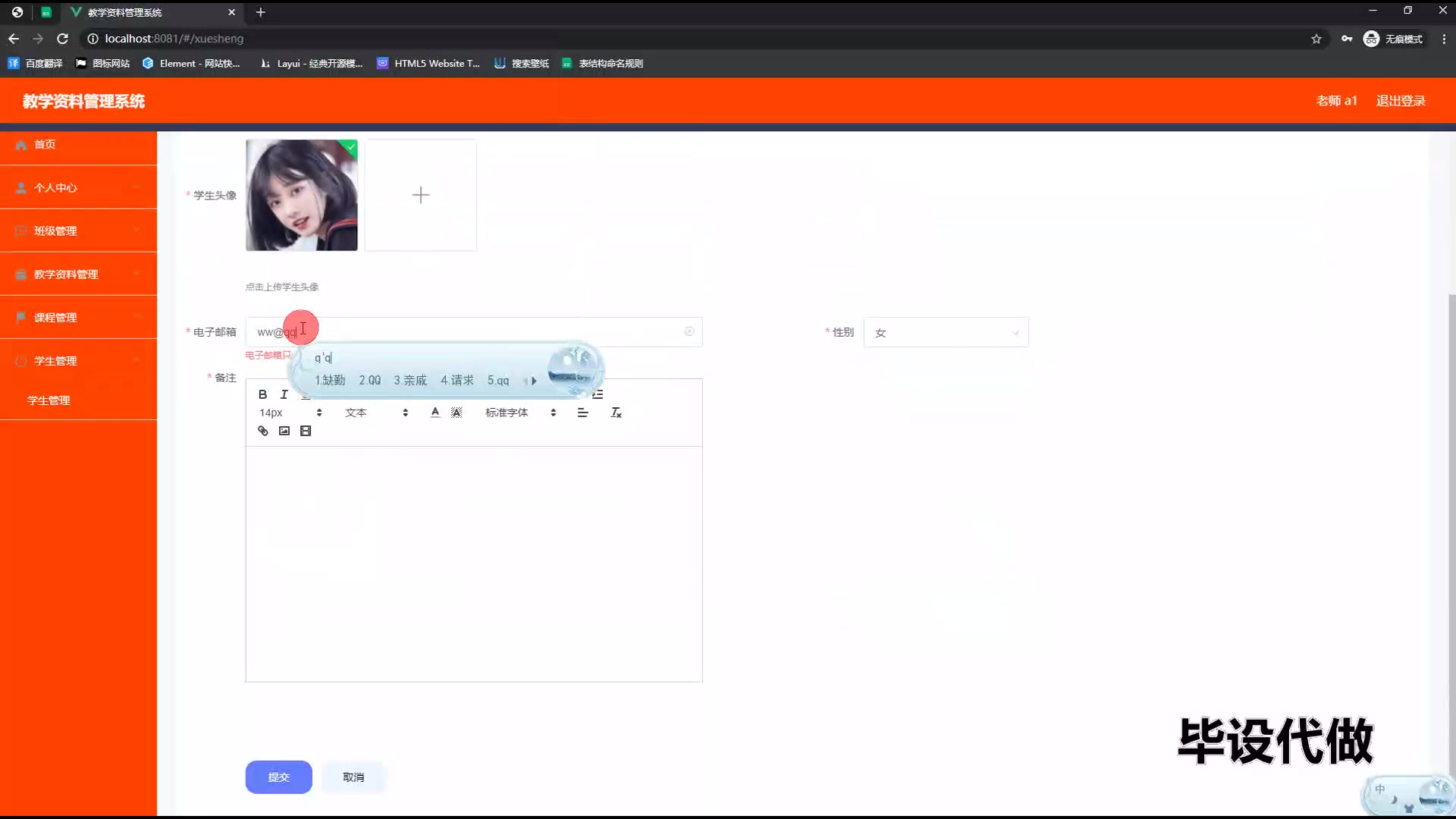Open the 搜索壁纸 bookmark
This screenshot has width=1456, height=819.
[522, 64]
